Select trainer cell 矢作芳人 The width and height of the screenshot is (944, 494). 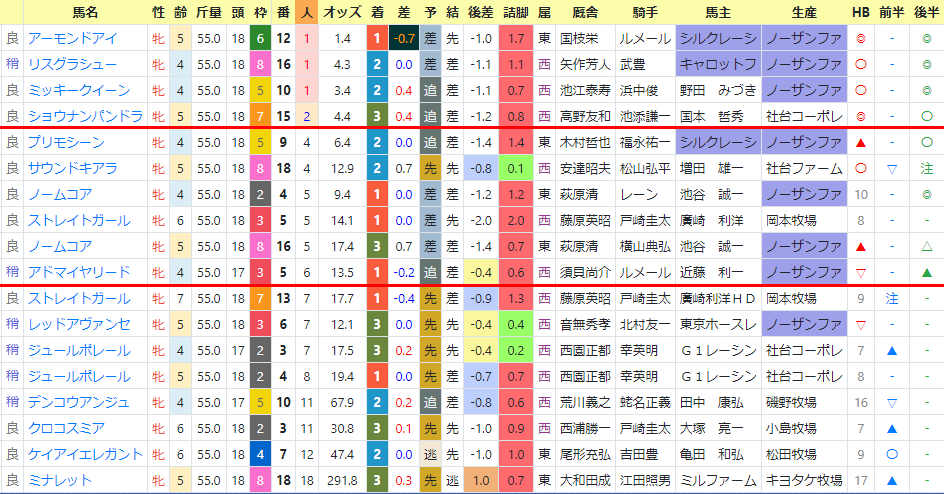click(585, 64)
